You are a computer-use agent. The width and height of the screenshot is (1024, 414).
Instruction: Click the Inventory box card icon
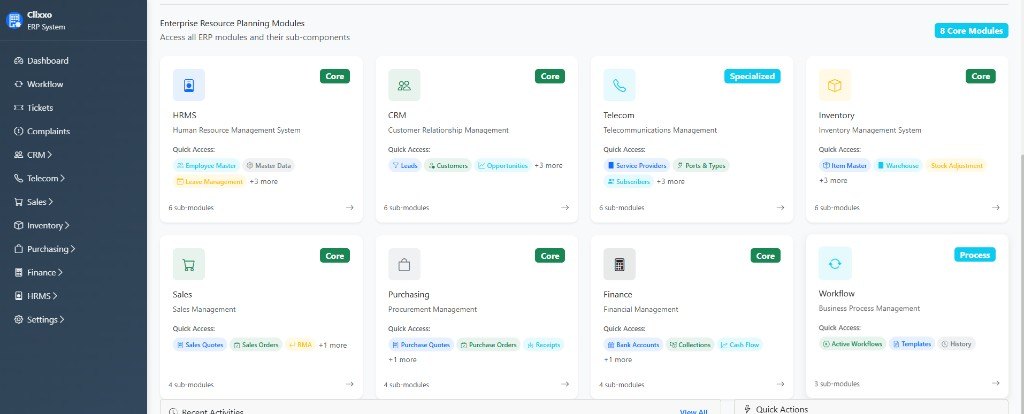[835, 85]
